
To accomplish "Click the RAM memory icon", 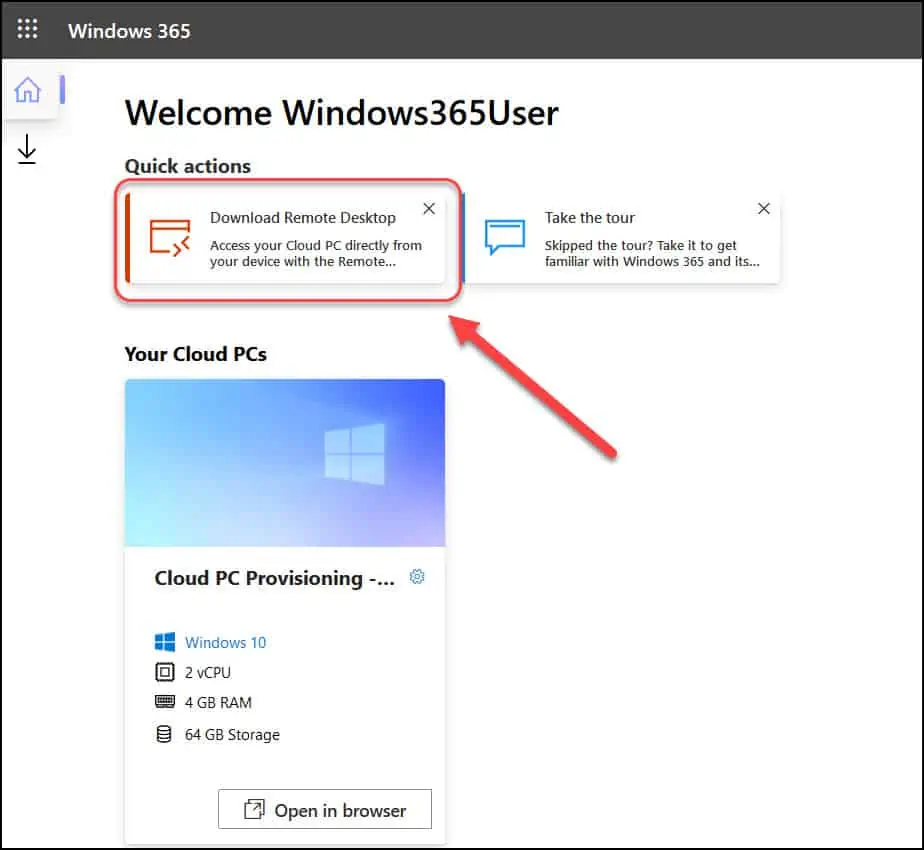I will point(164,701).
